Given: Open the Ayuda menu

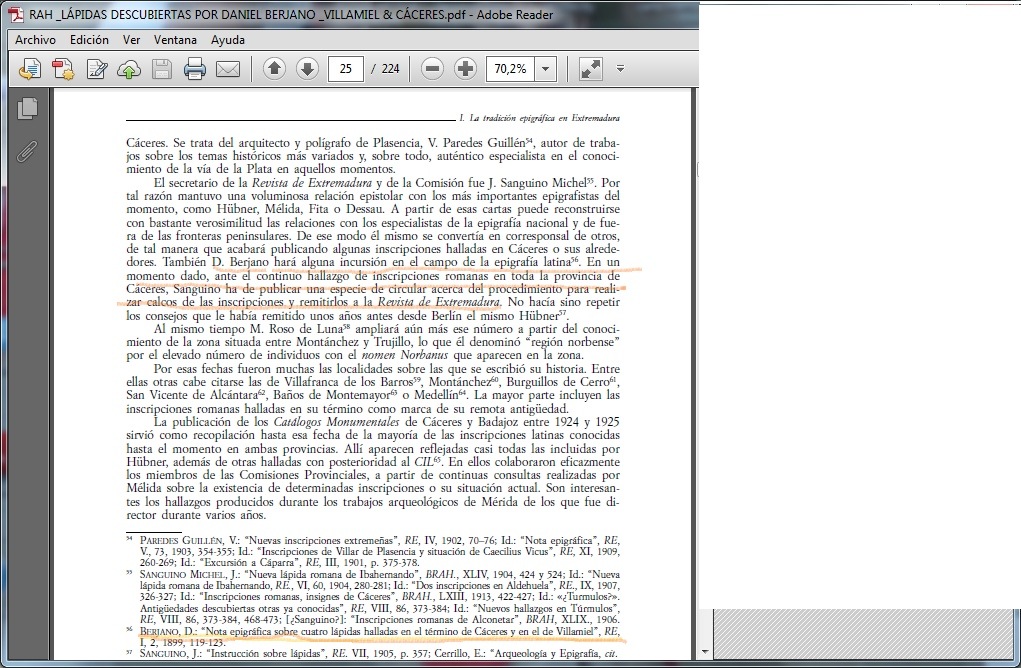Looking at the screenshot, I should point(228,40).
